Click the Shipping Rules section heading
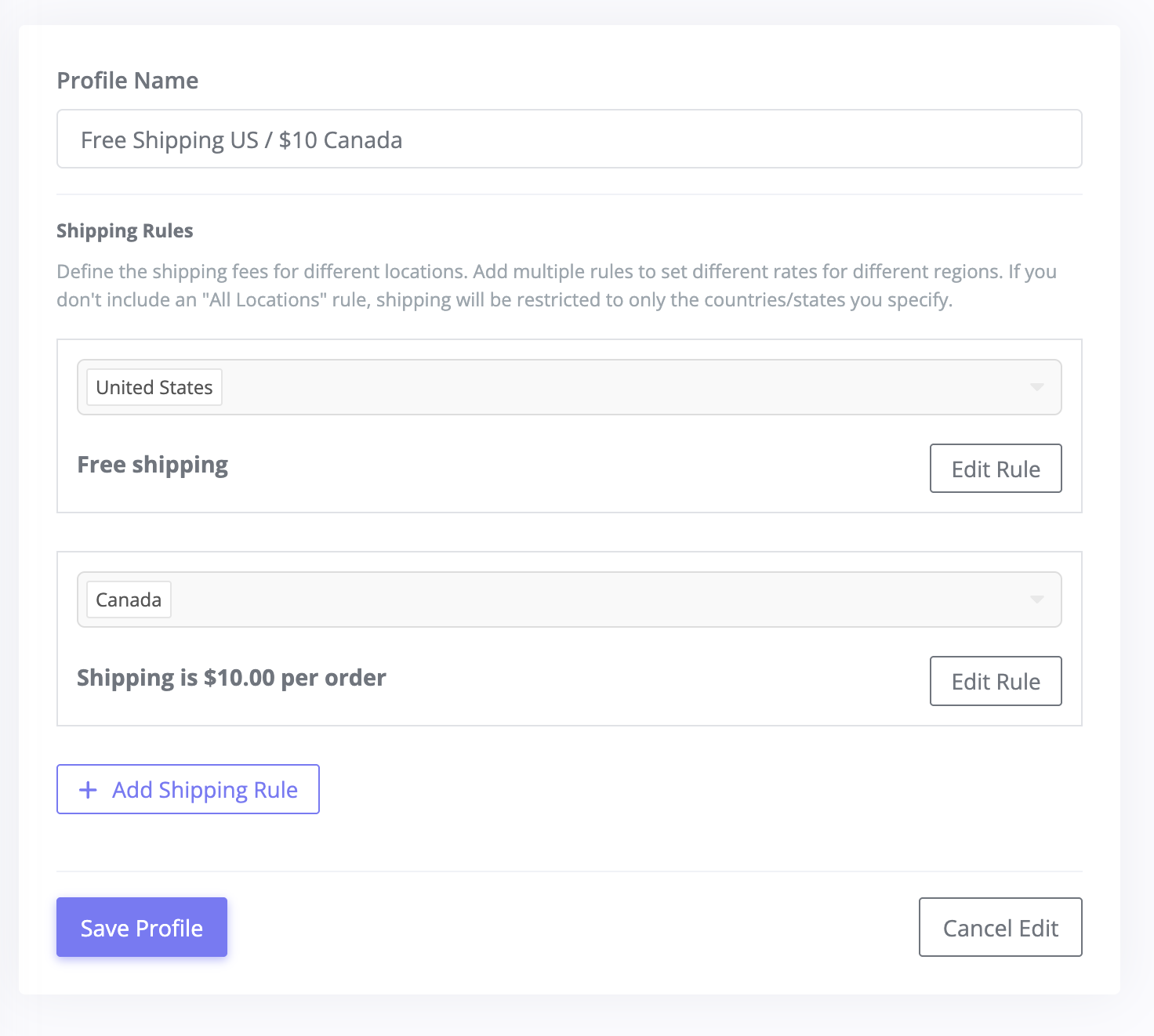This screenshot has height=1036, width=1154. click(x=125, y=230)
